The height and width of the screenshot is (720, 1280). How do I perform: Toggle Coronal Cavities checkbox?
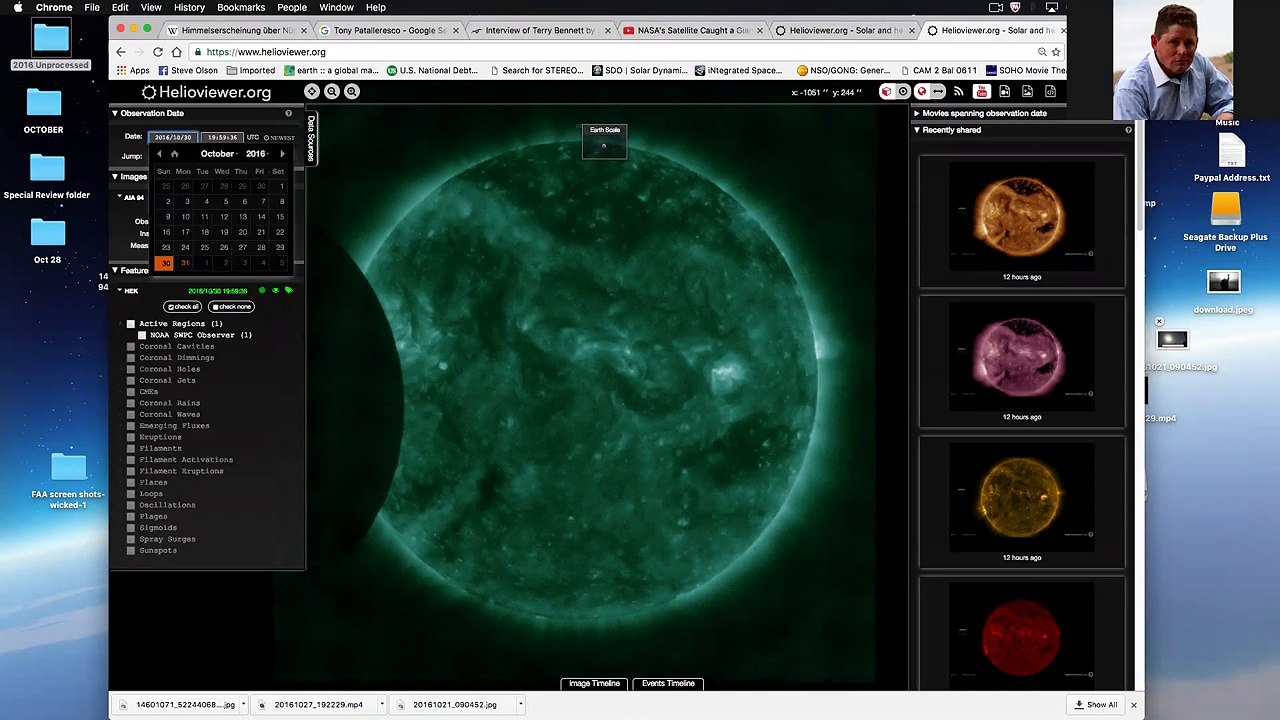pos(131,346)
